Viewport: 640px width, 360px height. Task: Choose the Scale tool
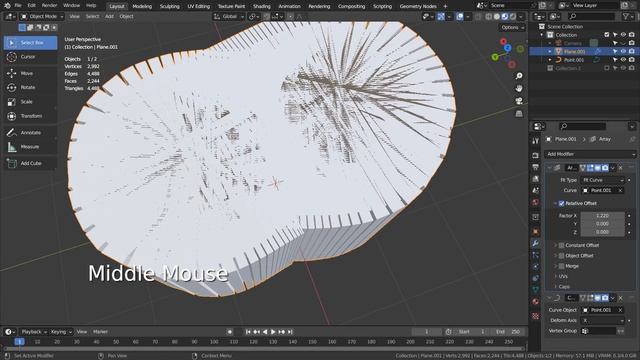pos(30,102)
